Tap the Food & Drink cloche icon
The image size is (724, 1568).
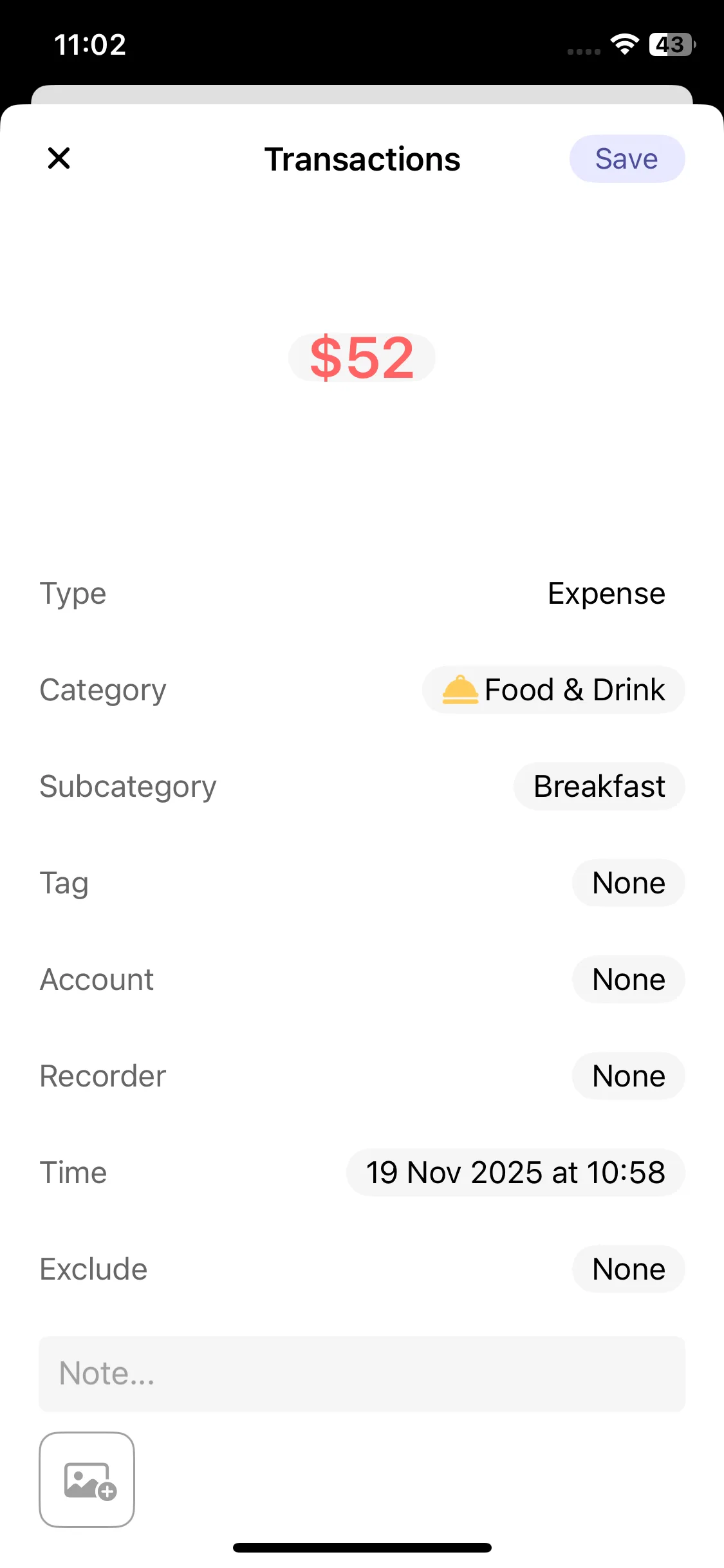[460, 690]
